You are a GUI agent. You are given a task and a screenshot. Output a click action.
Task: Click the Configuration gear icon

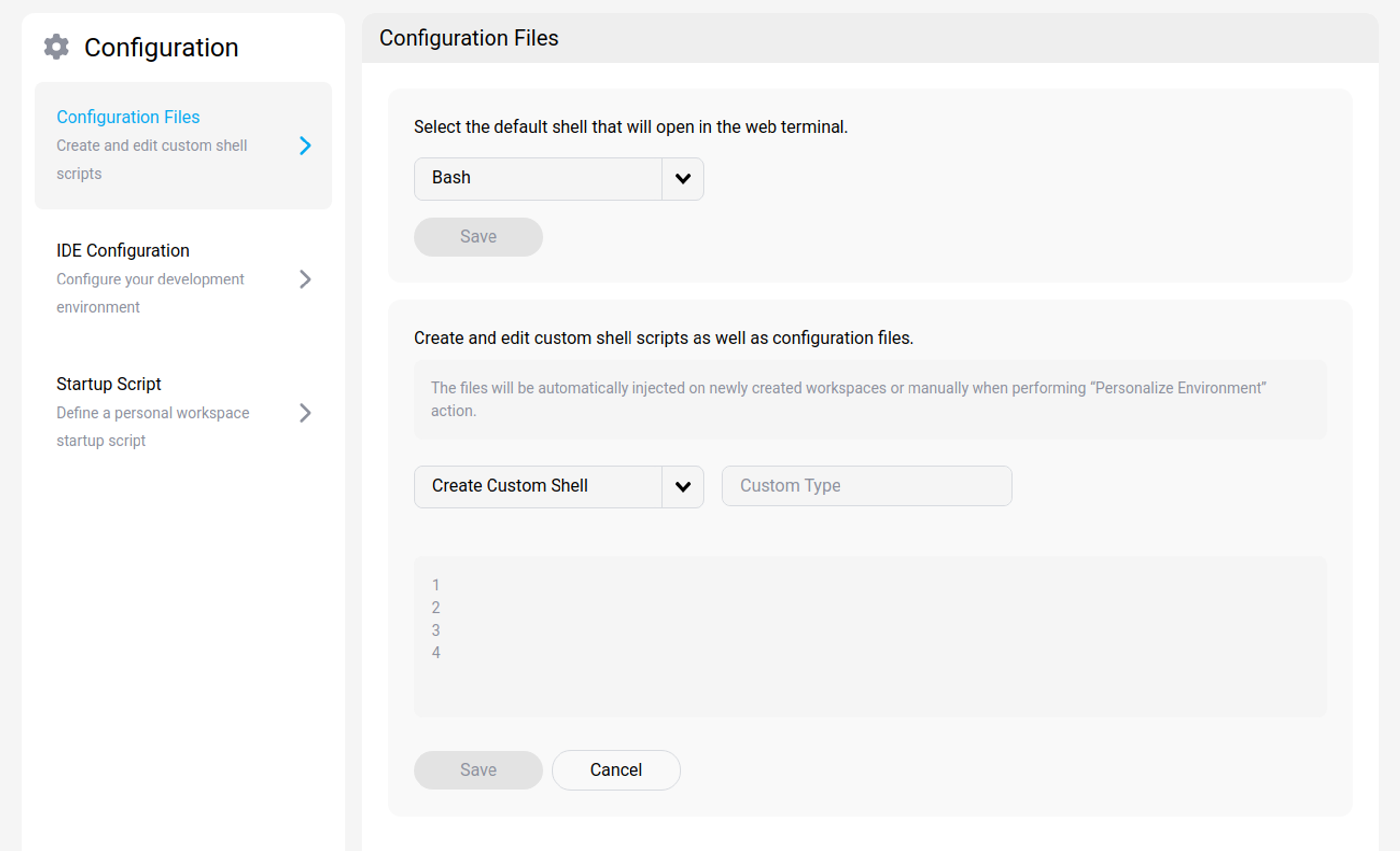[56, 47]
